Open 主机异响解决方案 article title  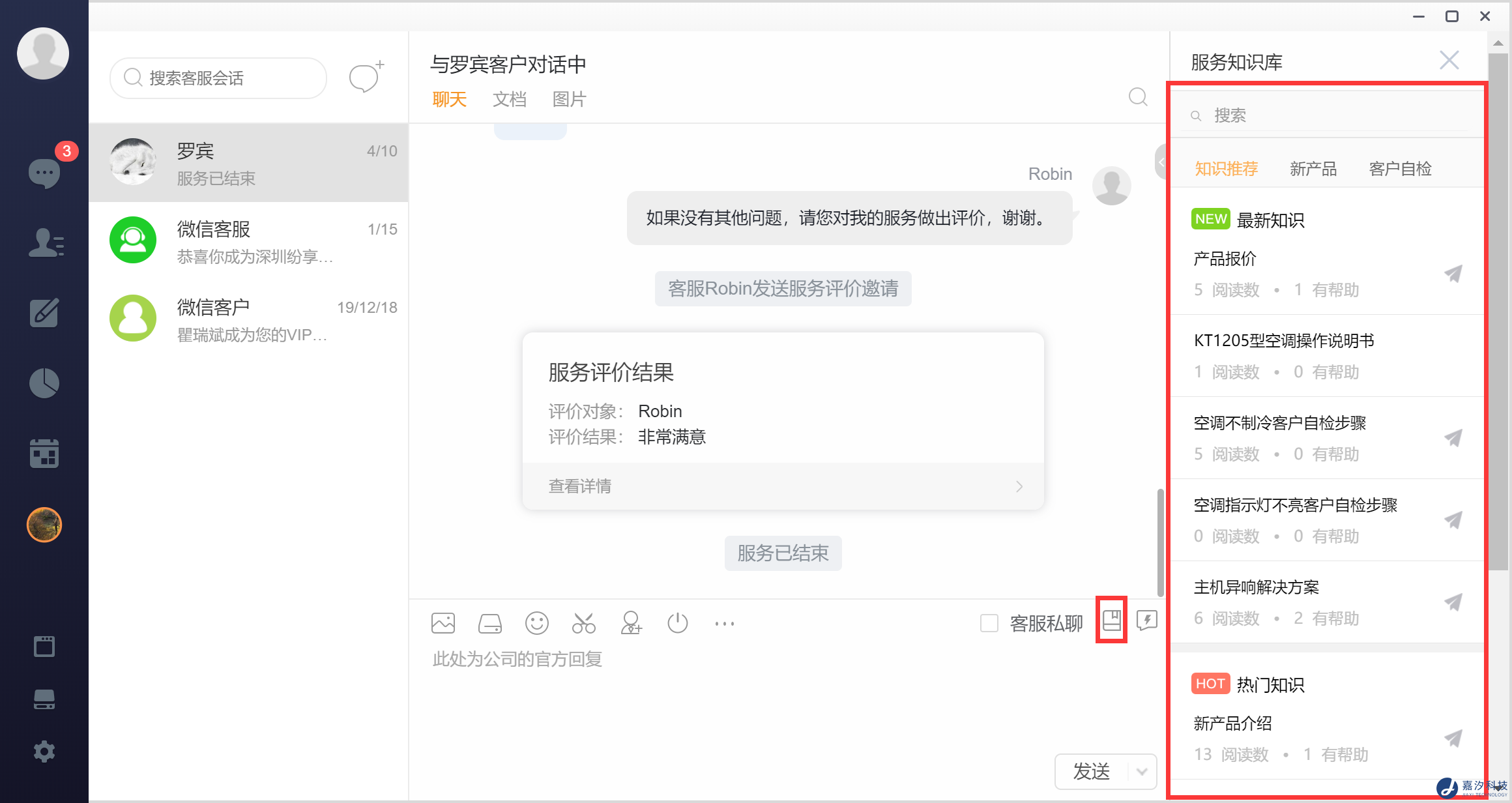coord(1256,587)
